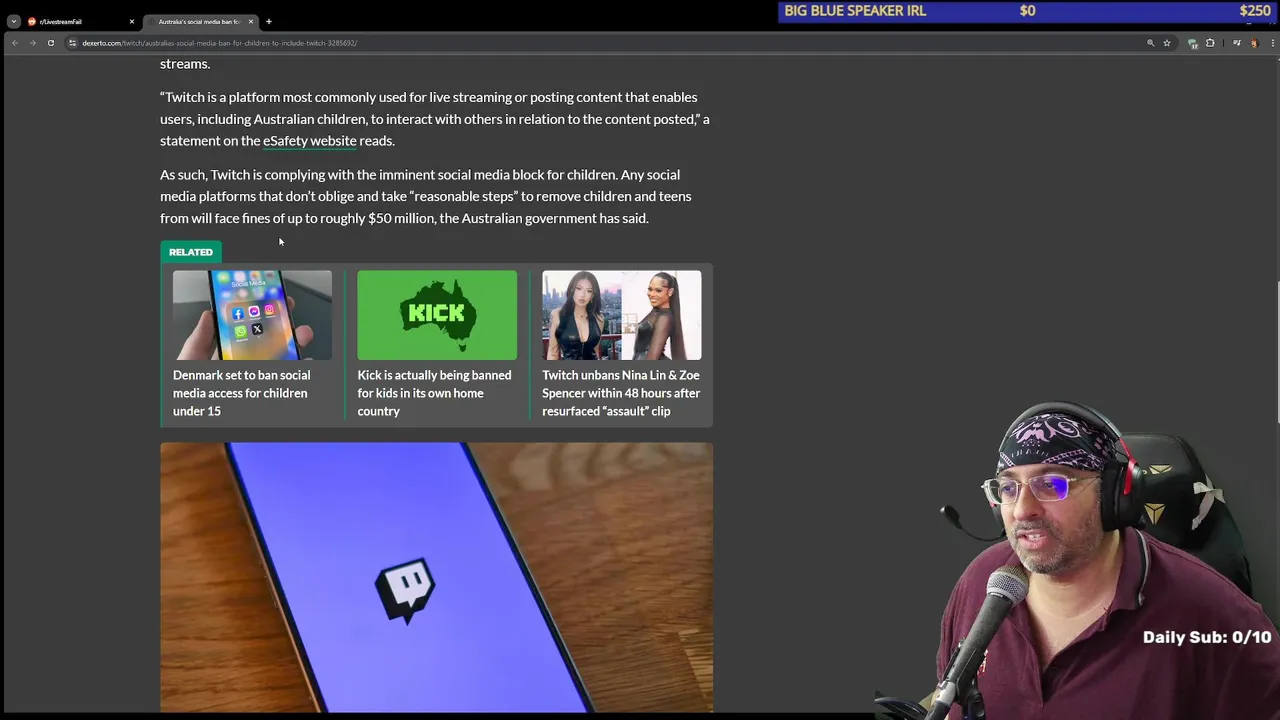1280x720 pixels.
Task: Open the Kick logo thumbnail
Action: [437, 315]
